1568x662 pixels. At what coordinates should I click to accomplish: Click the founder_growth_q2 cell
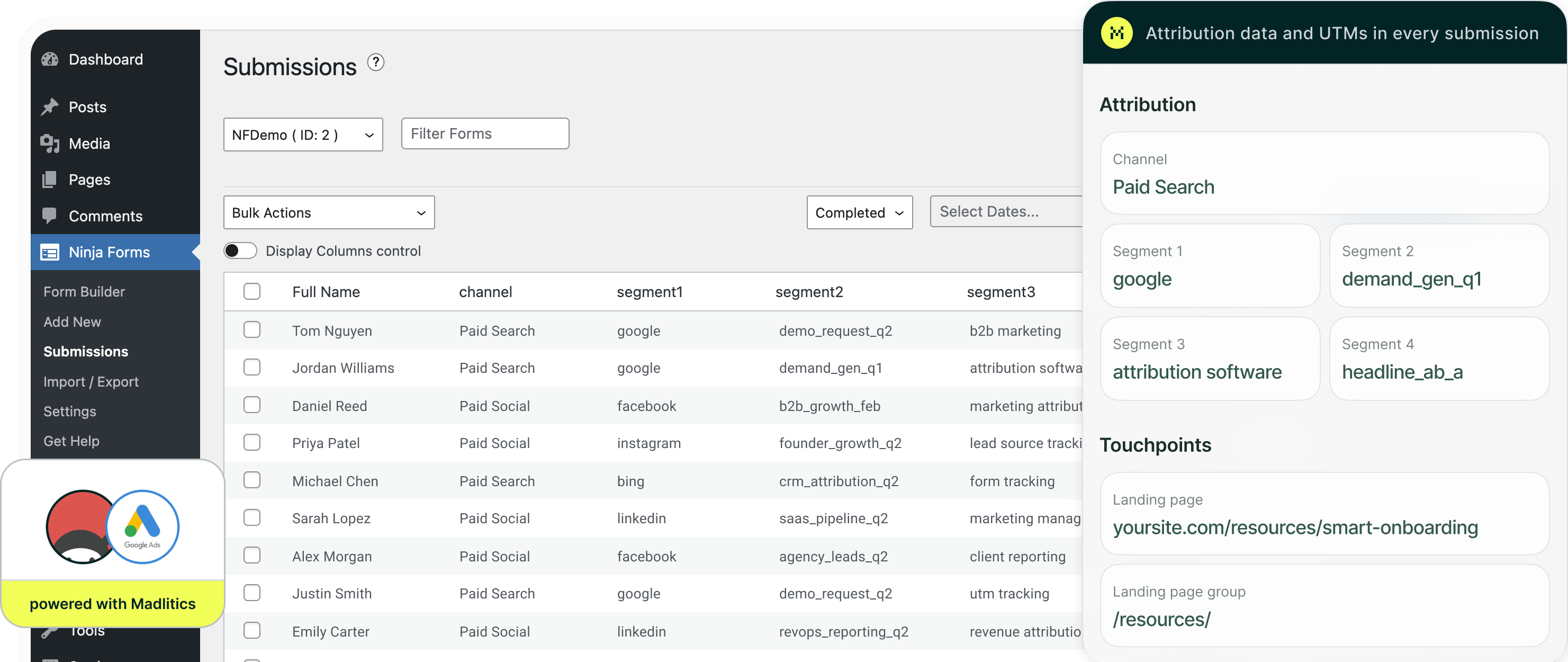point(840,443)
